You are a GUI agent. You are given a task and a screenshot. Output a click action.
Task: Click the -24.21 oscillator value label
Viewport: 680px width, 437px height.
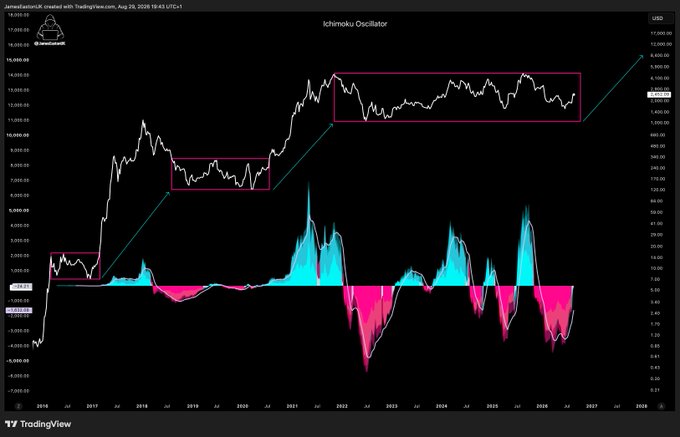click(20, 287)
